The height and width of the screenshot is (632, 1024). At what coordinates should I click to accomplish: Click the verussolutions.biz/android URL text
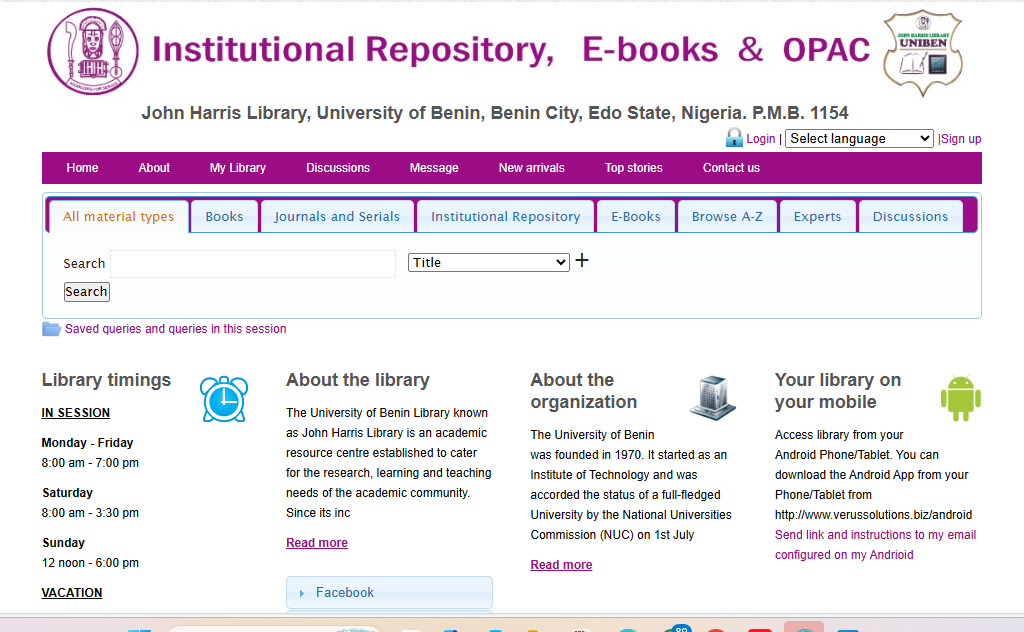coord(873,514)
